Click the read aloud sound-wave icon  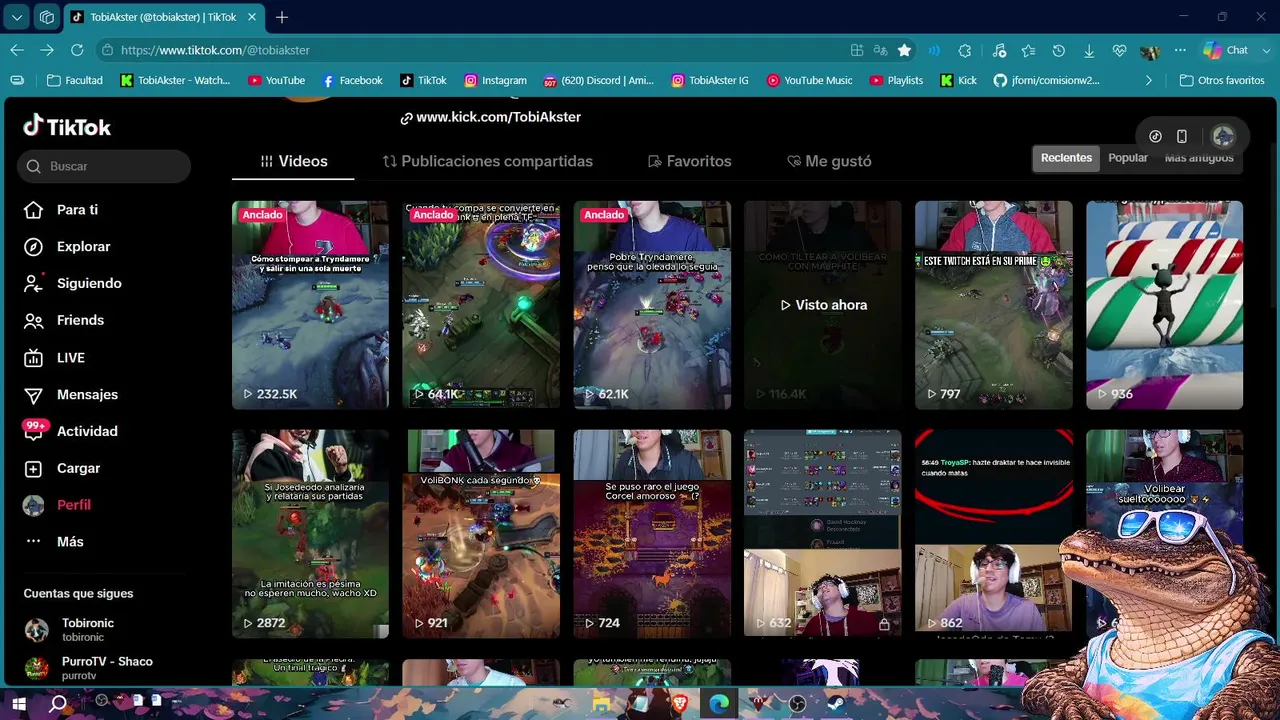934,50
